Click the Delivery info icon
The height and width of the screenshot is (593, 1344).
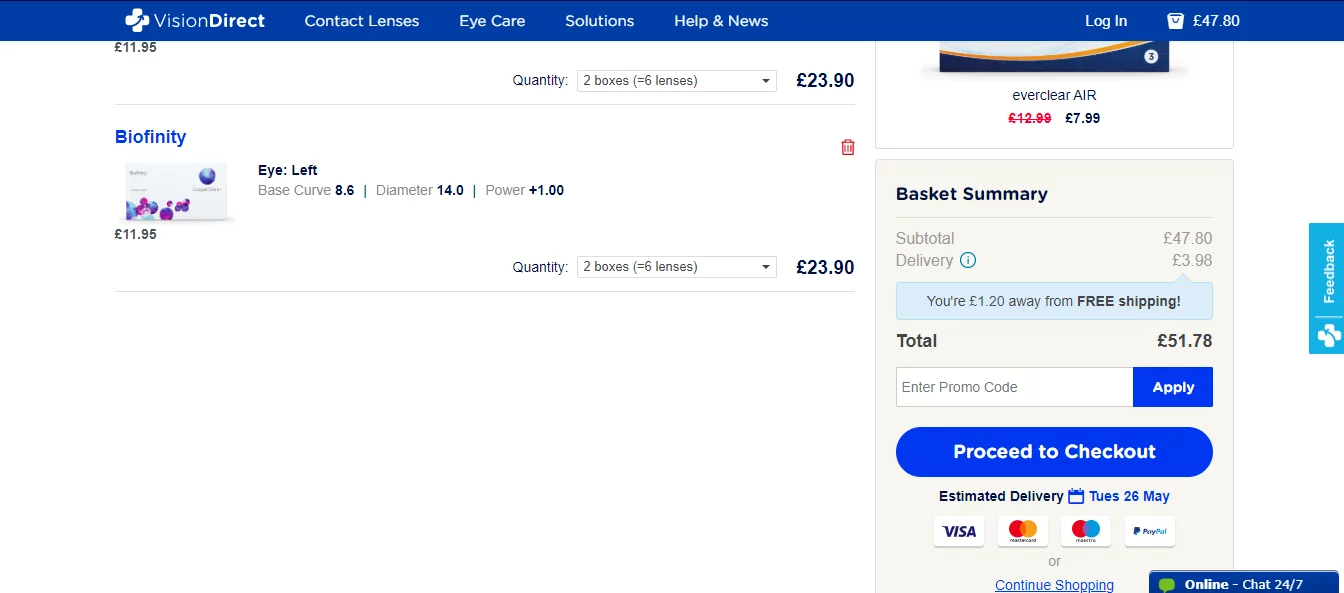pos(968,260)
